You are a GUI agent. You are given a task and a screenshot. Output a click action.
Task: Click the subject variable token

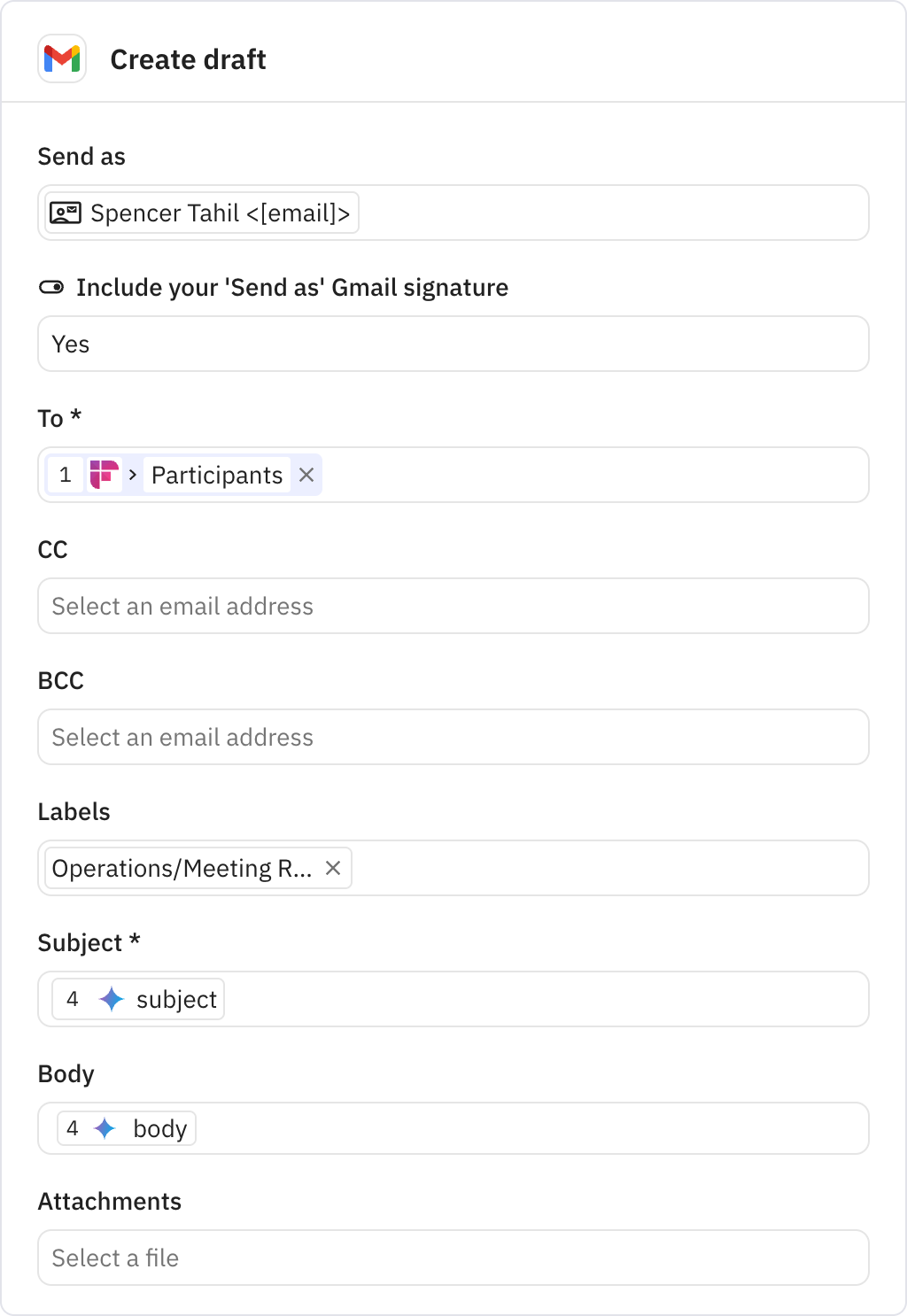pyautogui.click(x=175, y=1000)
